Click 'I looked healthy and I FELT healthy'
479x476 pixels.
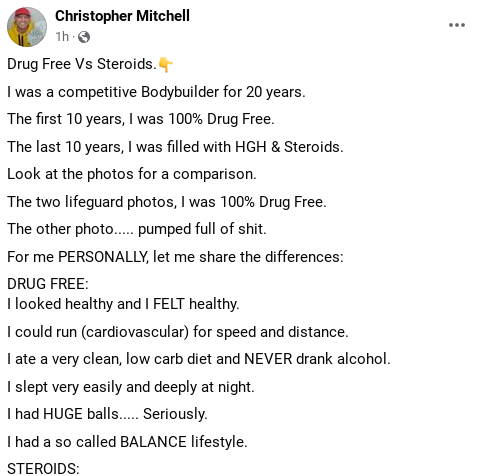pos(123,304)
